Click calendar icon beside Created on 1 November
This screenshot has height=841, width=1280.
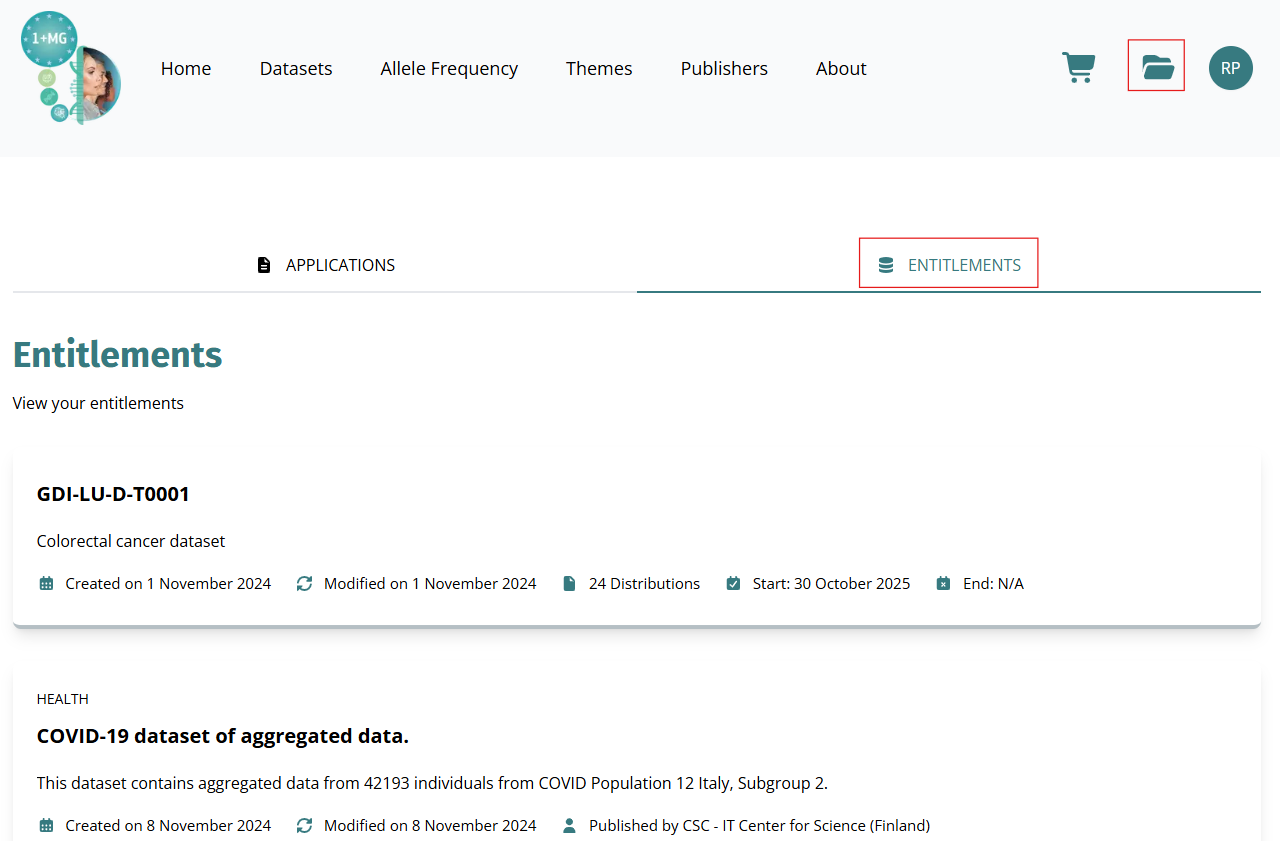pyautogui.click(x=46, y=583)
